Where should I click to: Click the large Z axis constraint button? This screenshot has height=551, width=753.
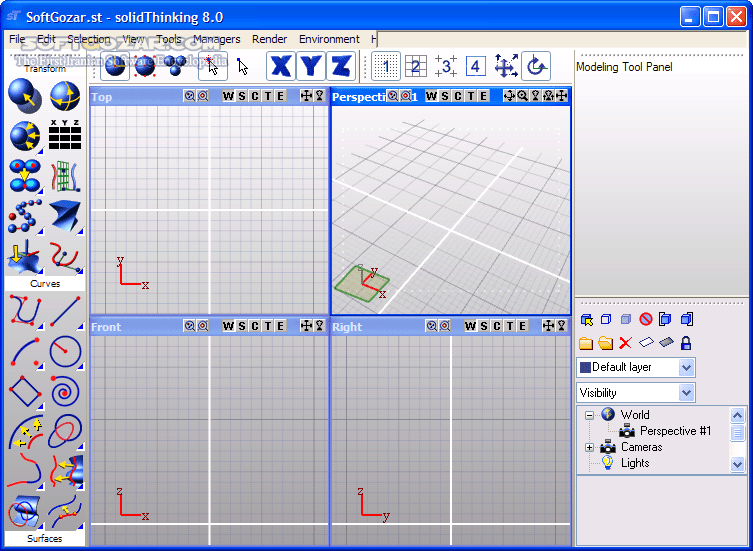(342, 67)
